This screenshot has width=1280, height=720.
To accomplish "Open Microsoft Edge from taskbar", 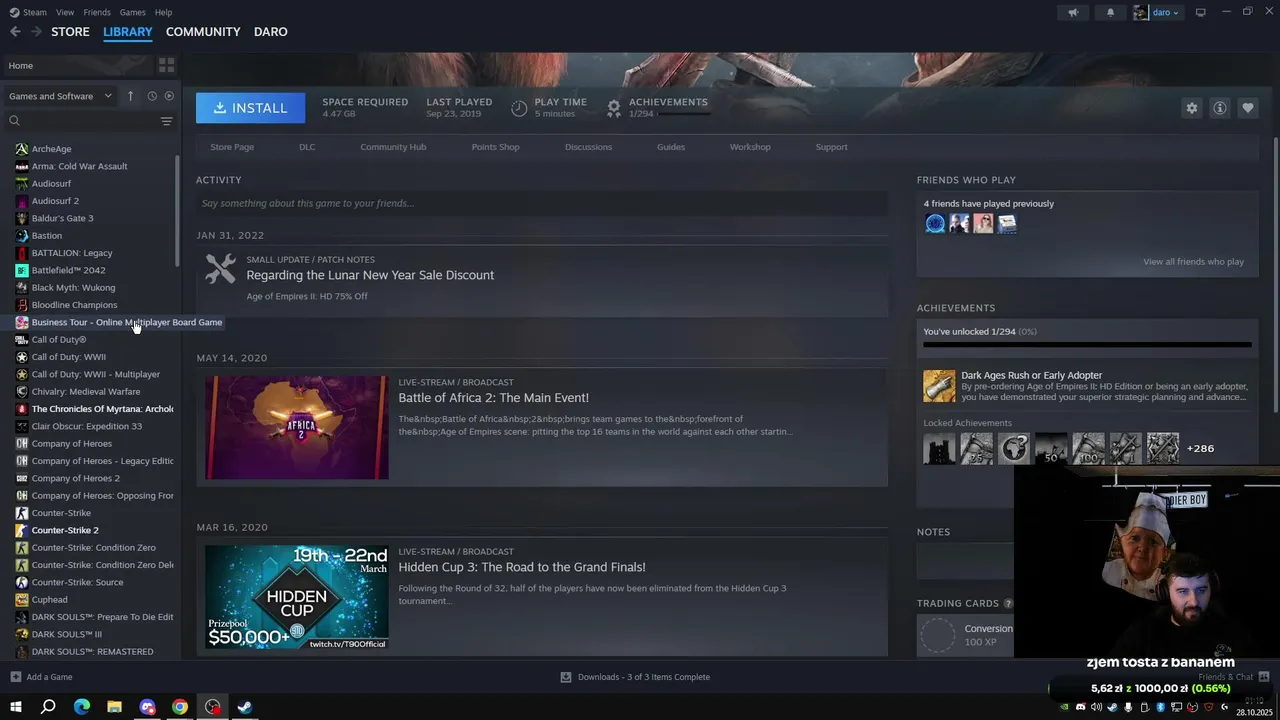I will tap(82, 707).
